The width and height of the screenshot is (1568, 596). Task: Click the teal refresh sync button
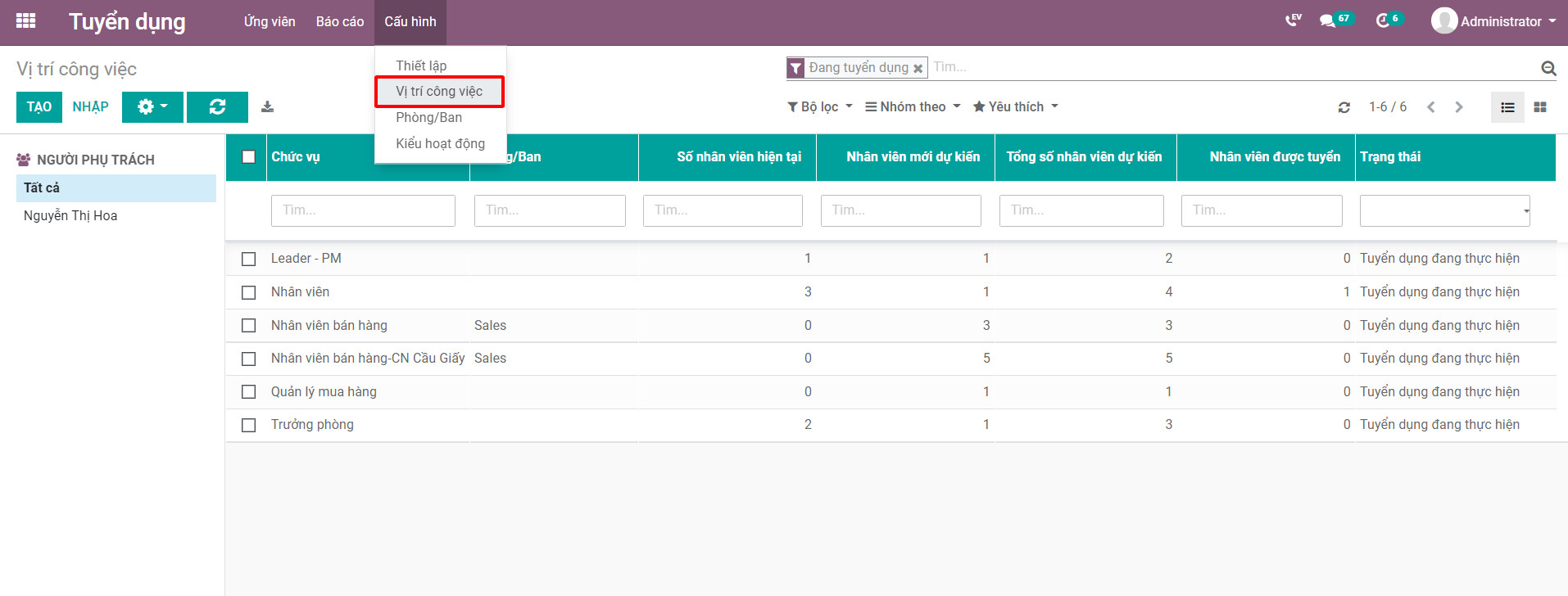pos(217,106)
